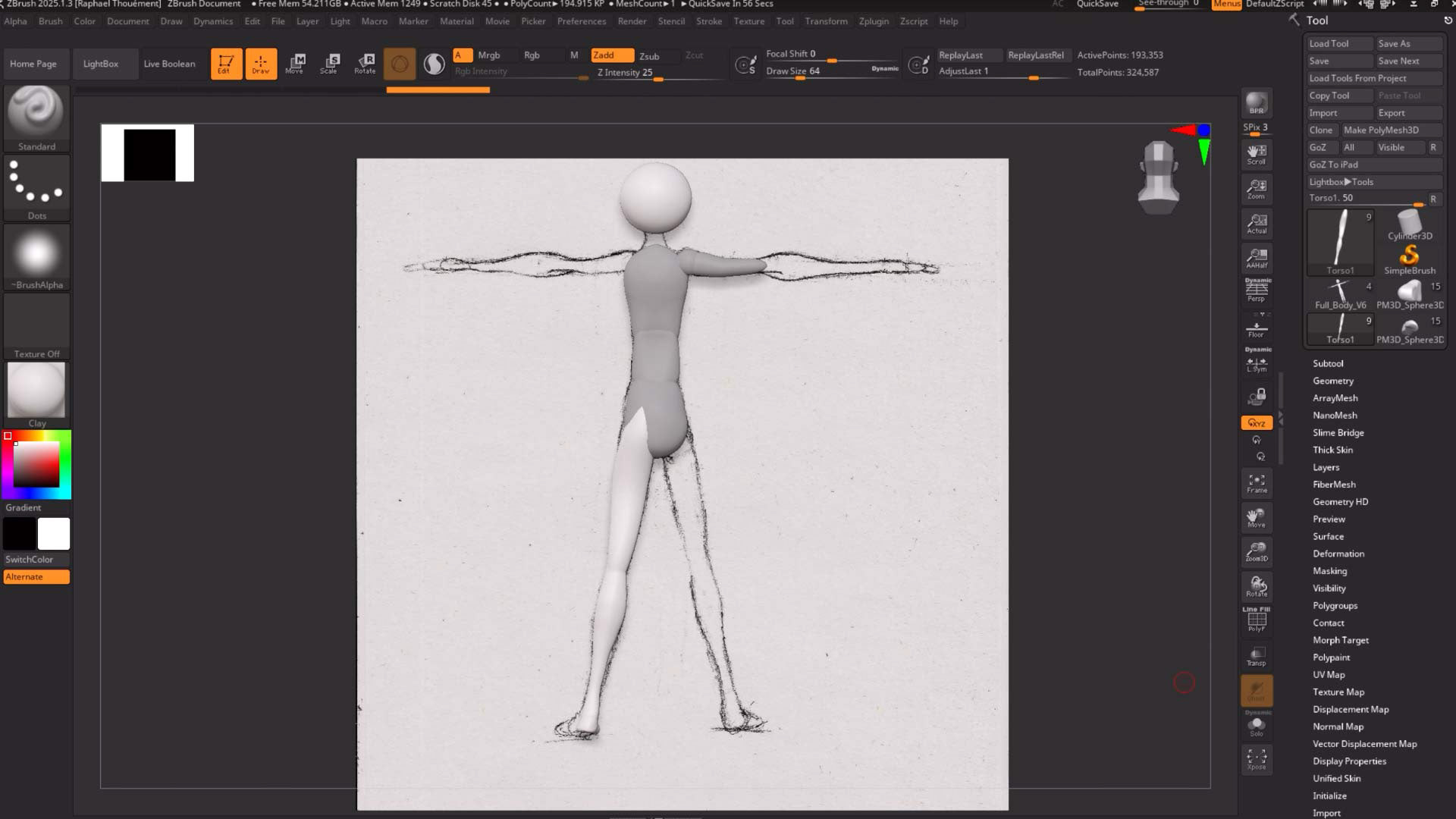The height and width of the screenshot is (819, 1456).
Task: Select the Scale transform tool
Action: click(329, 63)
